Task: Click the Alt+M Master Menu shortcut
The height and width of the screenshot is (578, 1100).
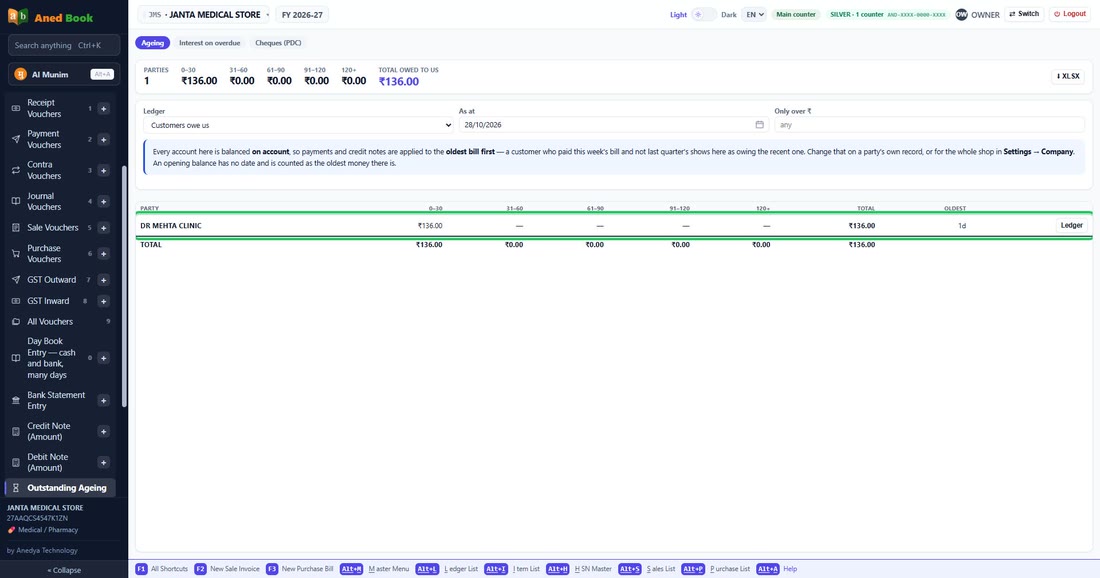Action: coord(375,569)
